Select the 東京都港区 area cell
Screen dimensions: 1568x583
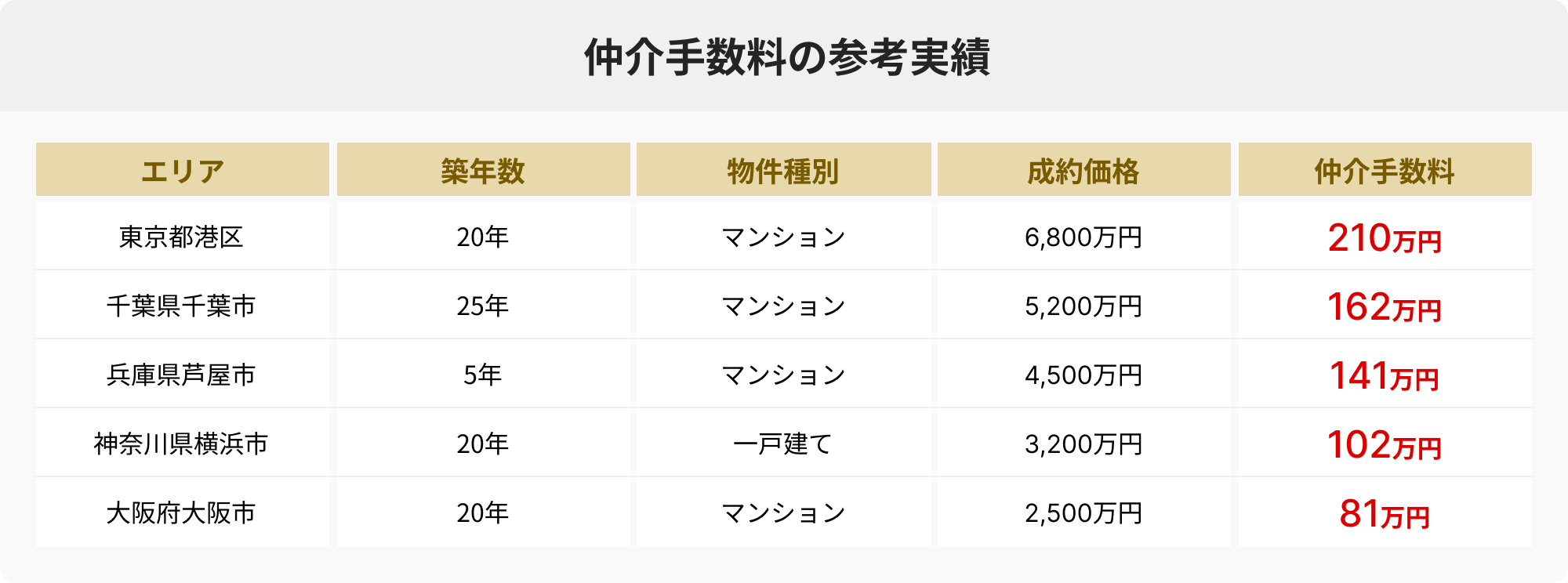coord(182,237)
